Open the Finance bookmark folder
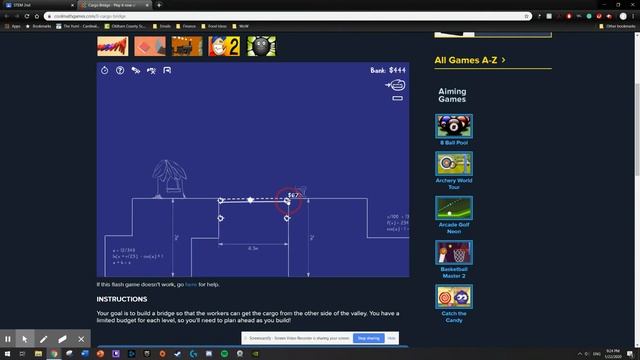Viewport: 640px width, 360px height. (x=186, y=26)
